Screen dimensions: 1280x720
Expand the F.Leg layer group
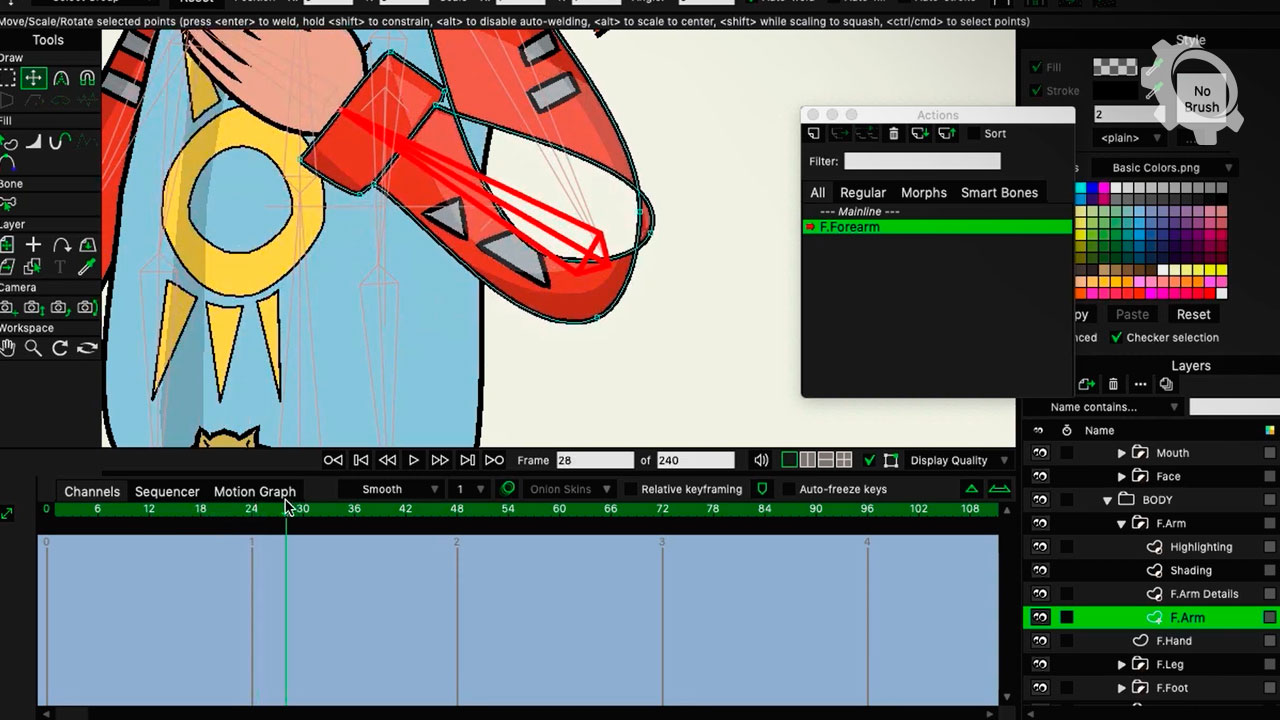[x=1122, y=664]
